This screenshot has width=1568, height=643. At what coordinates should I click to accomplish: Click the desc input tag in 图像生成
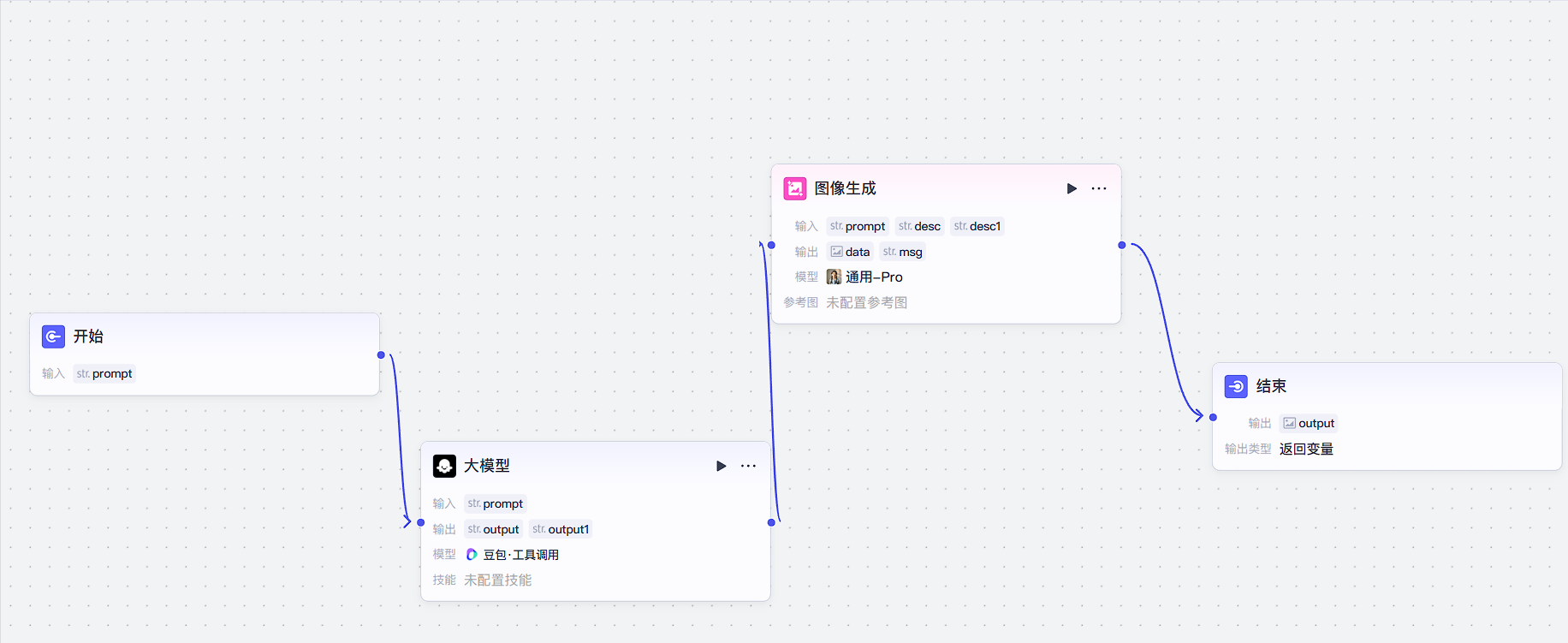pyautogui.click(x=920, y=226)
